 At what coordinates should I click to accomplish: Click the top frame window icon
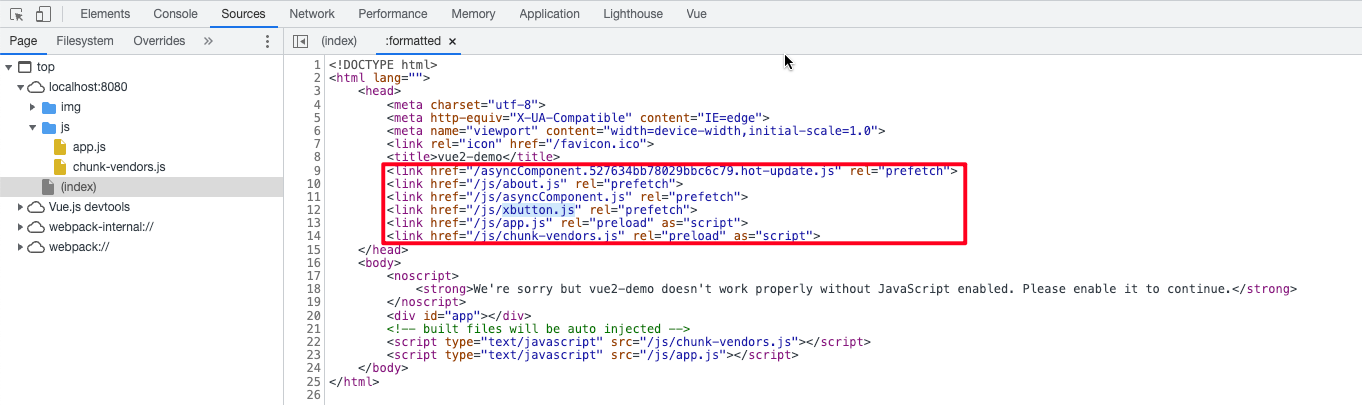(25, 67)
